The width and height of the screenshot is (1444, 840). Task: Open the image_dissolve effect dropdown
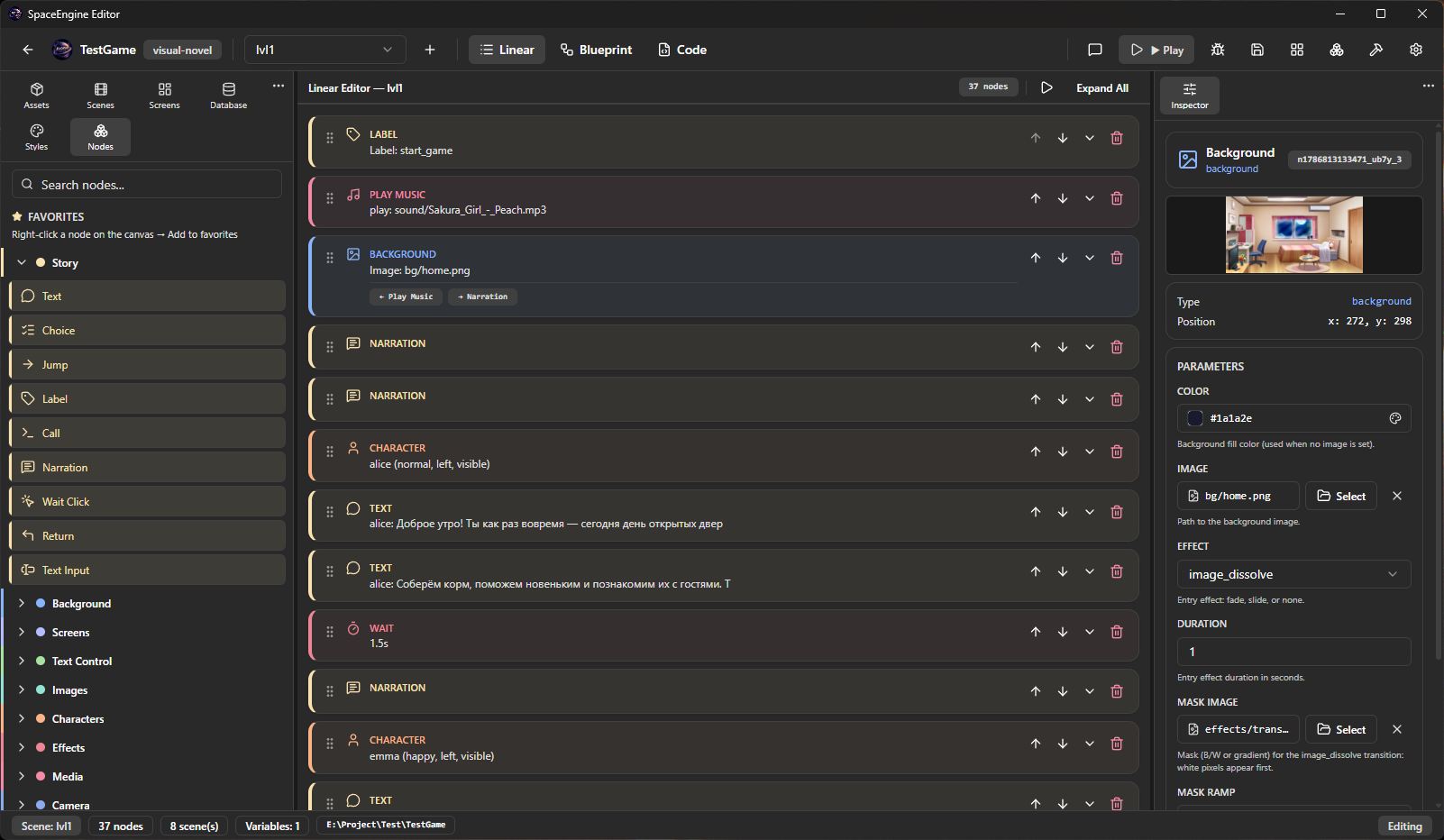1293,574
